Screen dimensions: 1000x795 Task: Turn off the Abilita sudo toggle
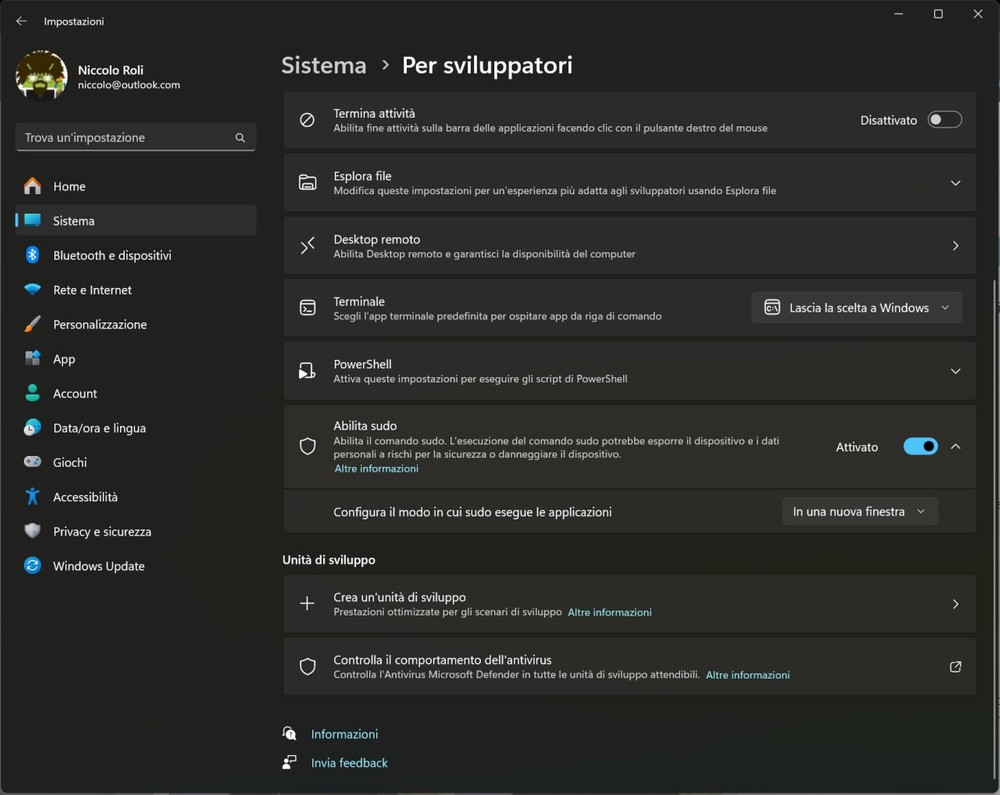920,447
